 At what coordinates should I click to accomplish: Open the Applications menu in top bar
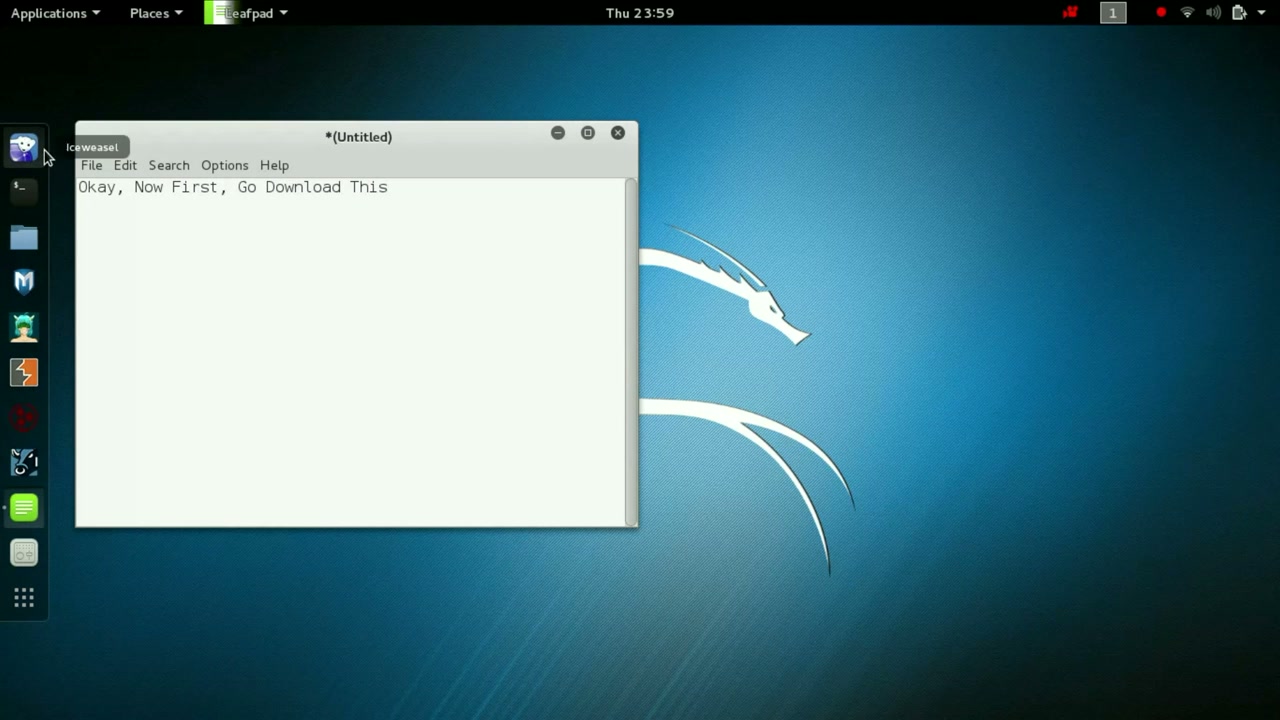coord(55,13)
